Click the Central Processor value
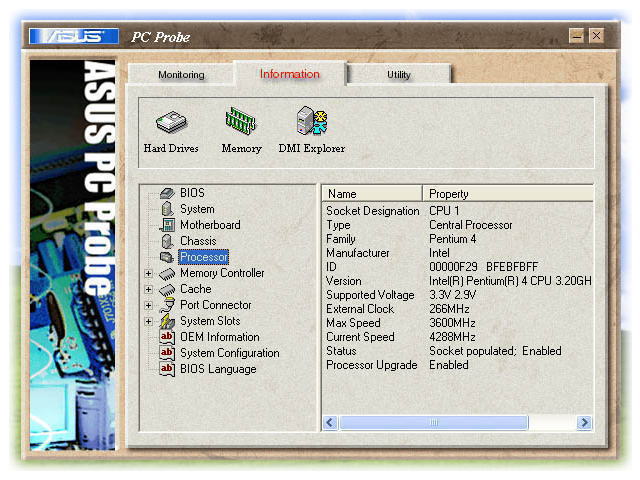The height and width of the screenshot is (480, 640). [471, 225]
